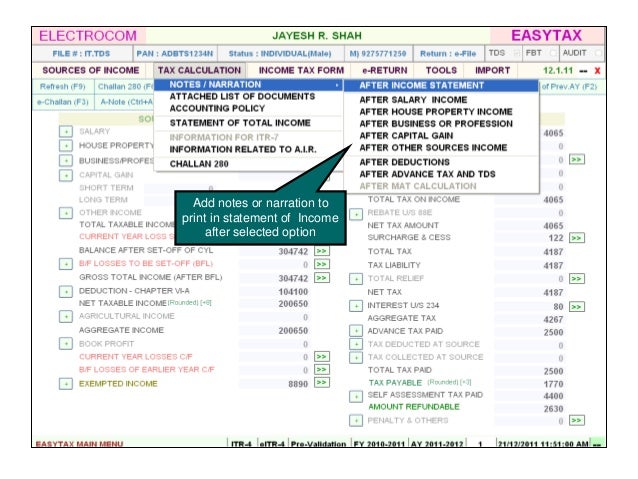Click >> arrow for INTEREST U/S 234 value
Image resolution: width=638 pixels, height=479 pixels.
[x=577, y=306]
